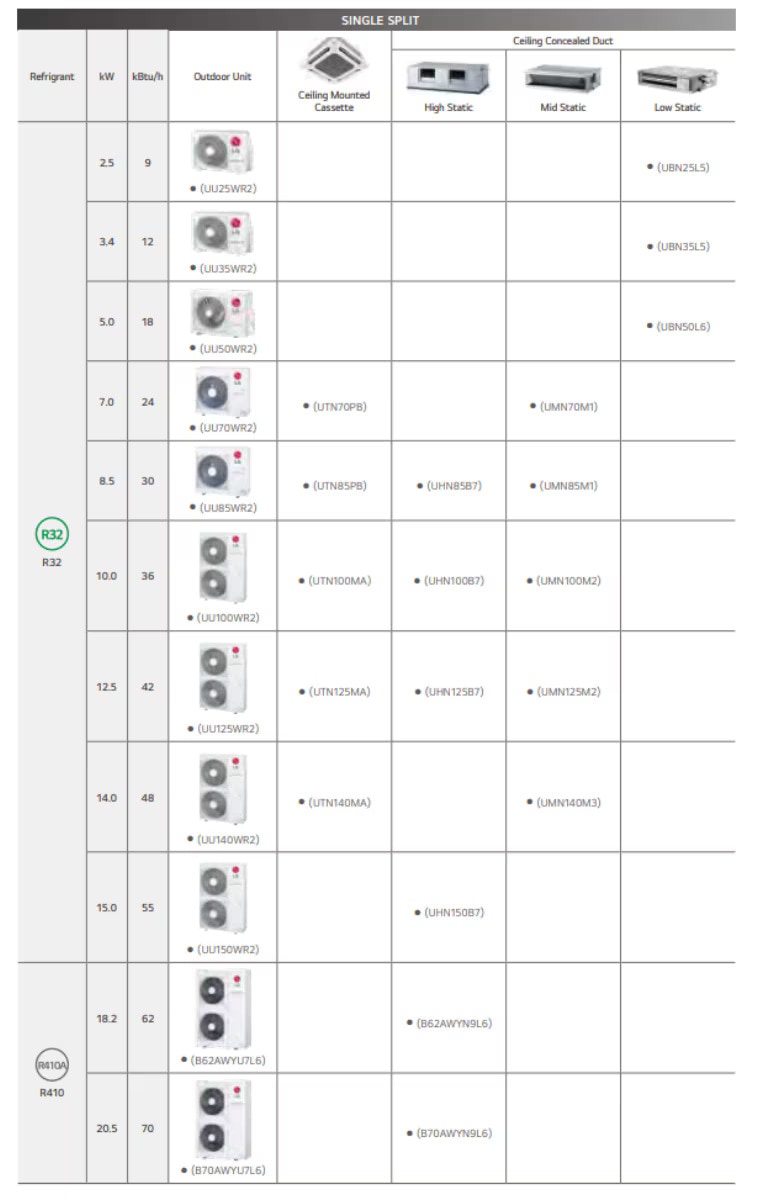Click the green R32 refrigerant badge
768x1200 pixels.
(52, 535)
